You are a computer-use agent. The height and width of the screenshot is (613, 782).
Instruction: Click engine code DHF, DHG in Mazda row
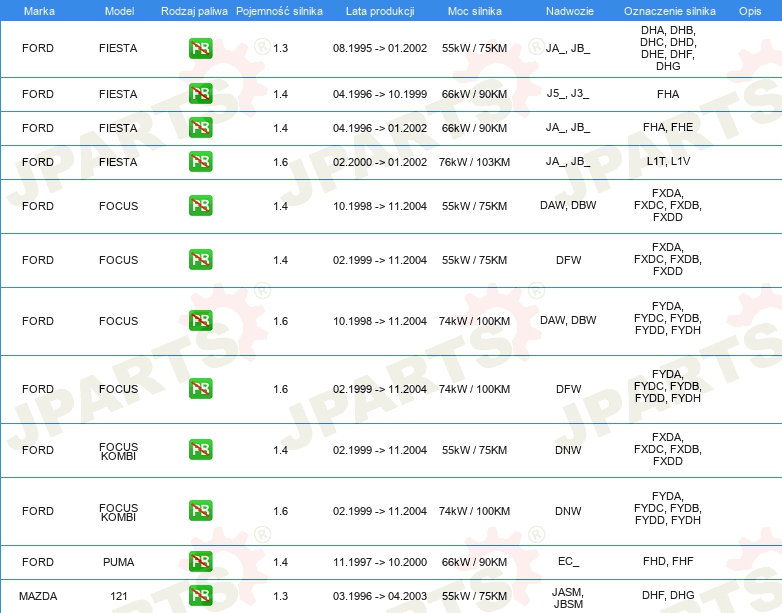[x=668, y=595]
